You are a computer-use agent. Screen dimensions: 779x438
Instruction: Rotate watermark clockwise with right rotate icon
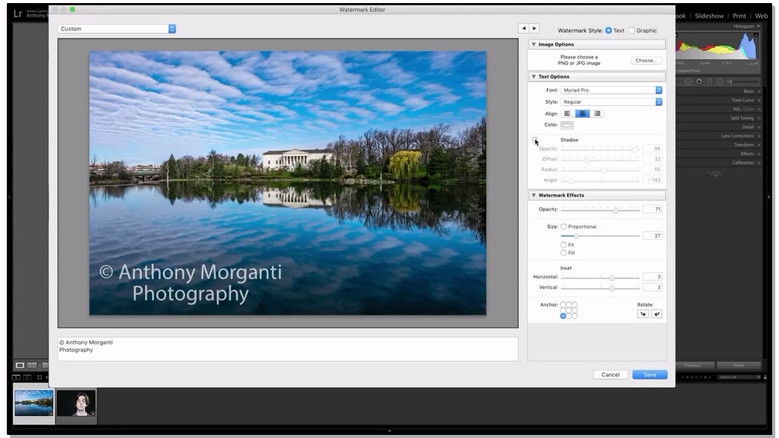pyautogui.click(x=657, y=314)
